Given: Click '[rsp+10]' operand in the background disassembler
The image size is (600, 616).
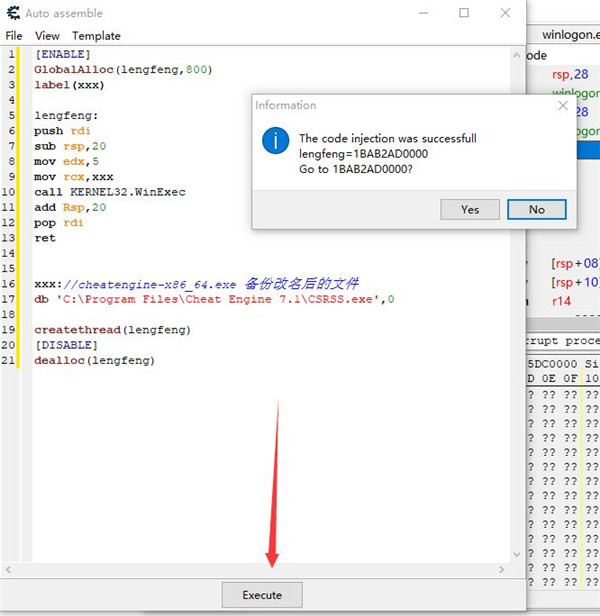Looking at the screenshot, I should click(x=575, y=282).
